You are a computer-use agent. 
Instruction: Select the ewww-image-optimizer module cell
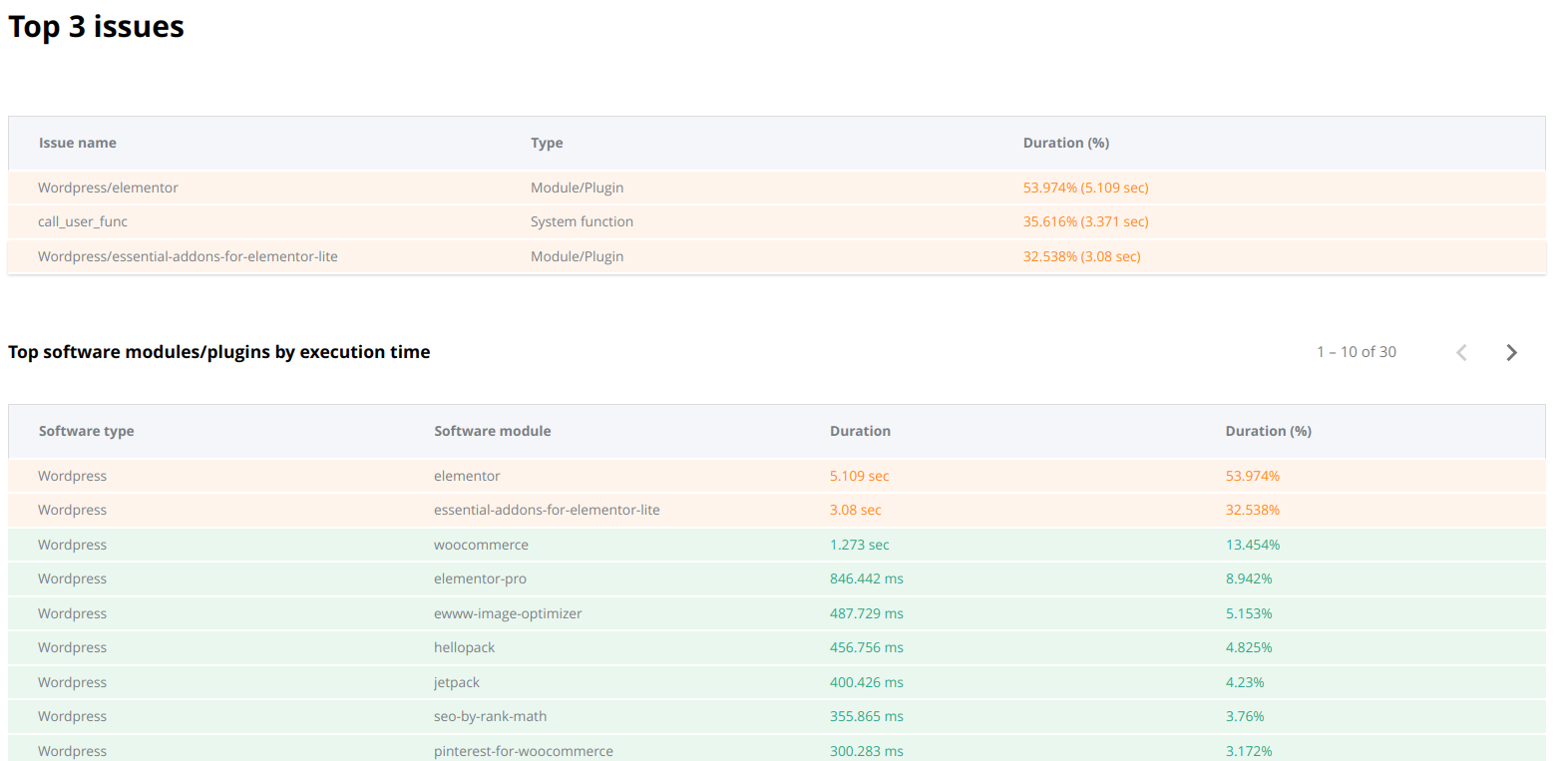pyautogui.click(x=508, y=613)
